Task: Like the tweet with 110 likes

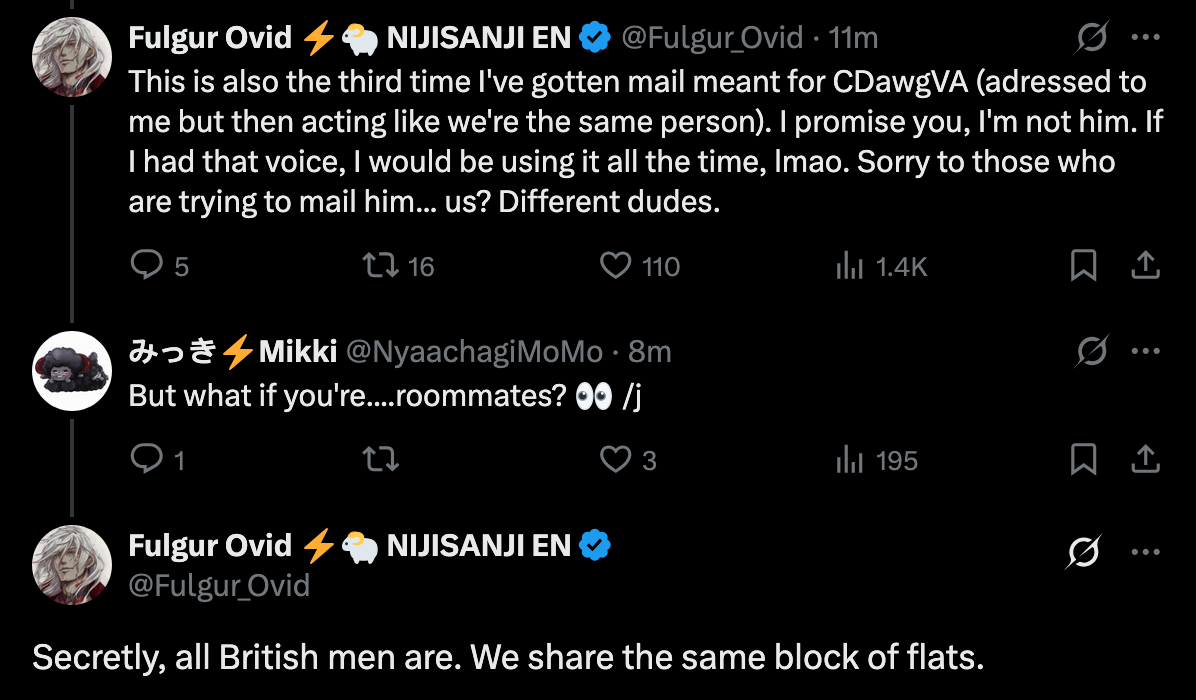Action: (616, 265)
